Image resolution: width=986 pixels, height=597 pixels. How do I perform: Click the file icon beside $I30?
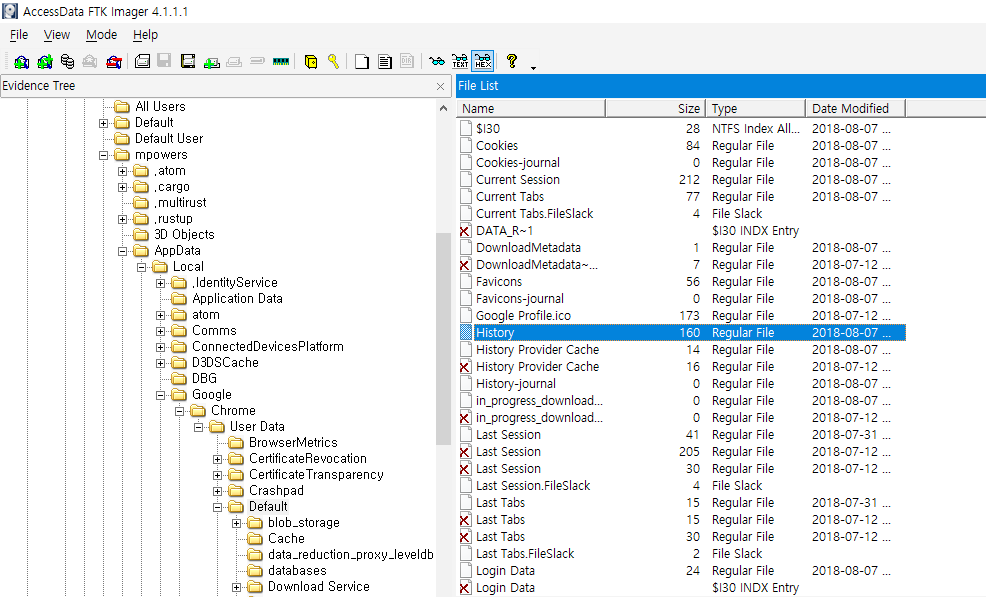[465, 128]
